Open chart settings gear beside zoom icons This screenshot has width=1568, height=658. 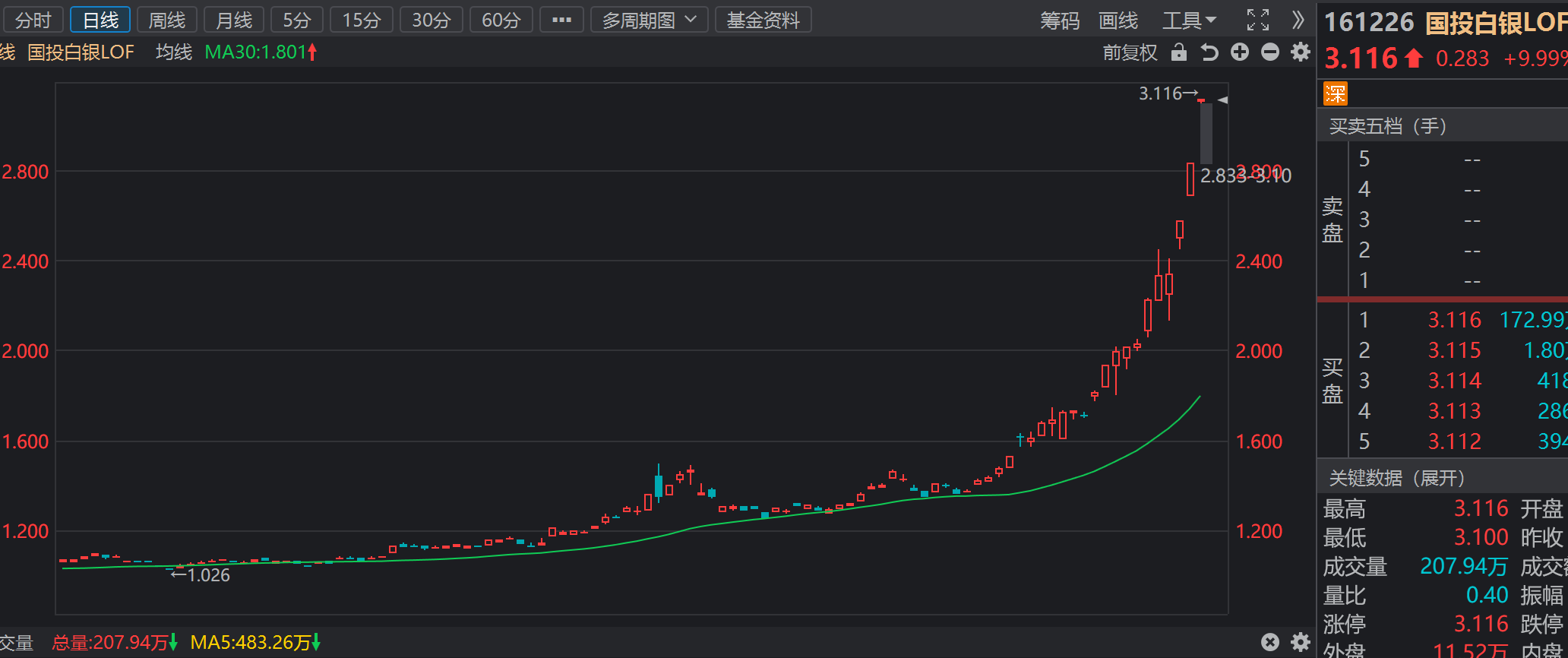pyautogui.click(x=1301, y=52)
